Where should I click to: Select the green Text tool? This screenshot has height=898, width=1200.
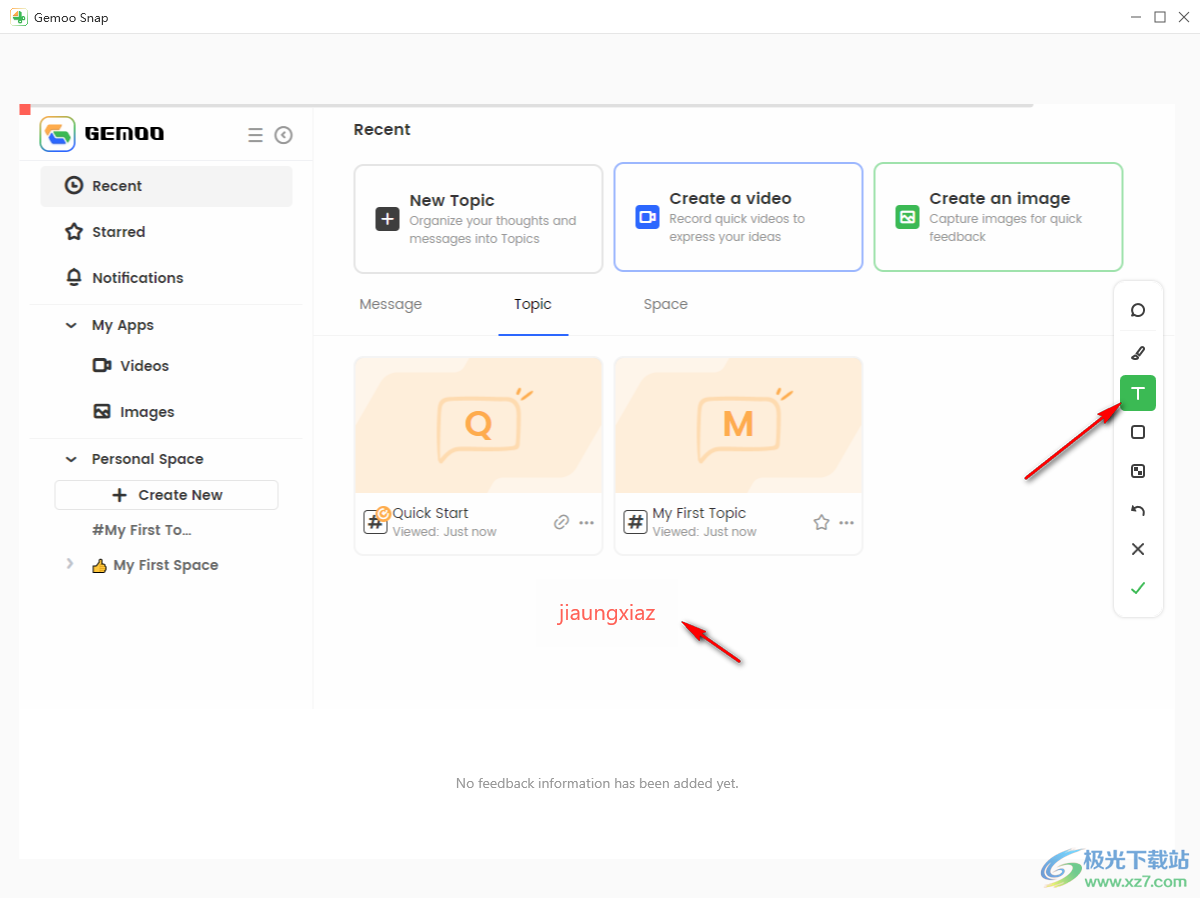[1137, 393]
